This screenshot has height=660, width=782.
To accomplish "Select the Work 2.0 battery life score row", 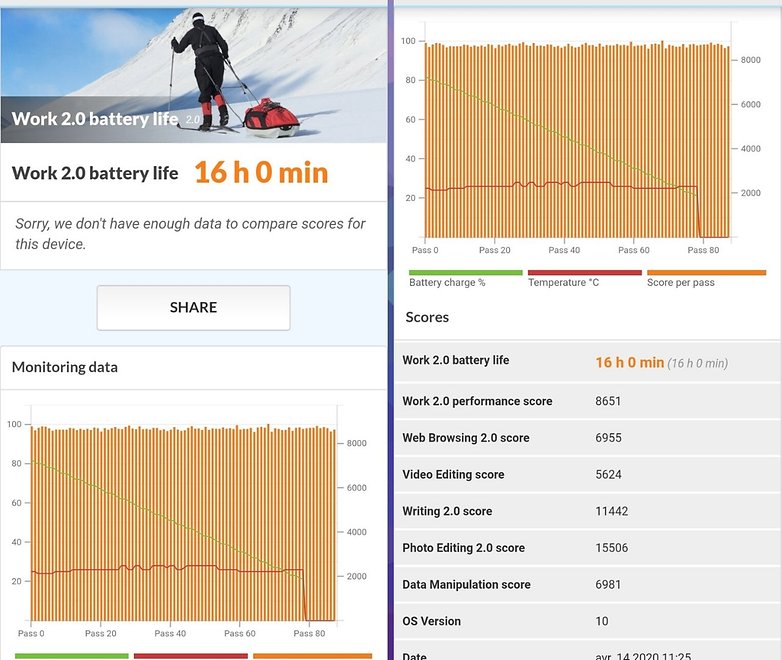I will coord(587,362).
